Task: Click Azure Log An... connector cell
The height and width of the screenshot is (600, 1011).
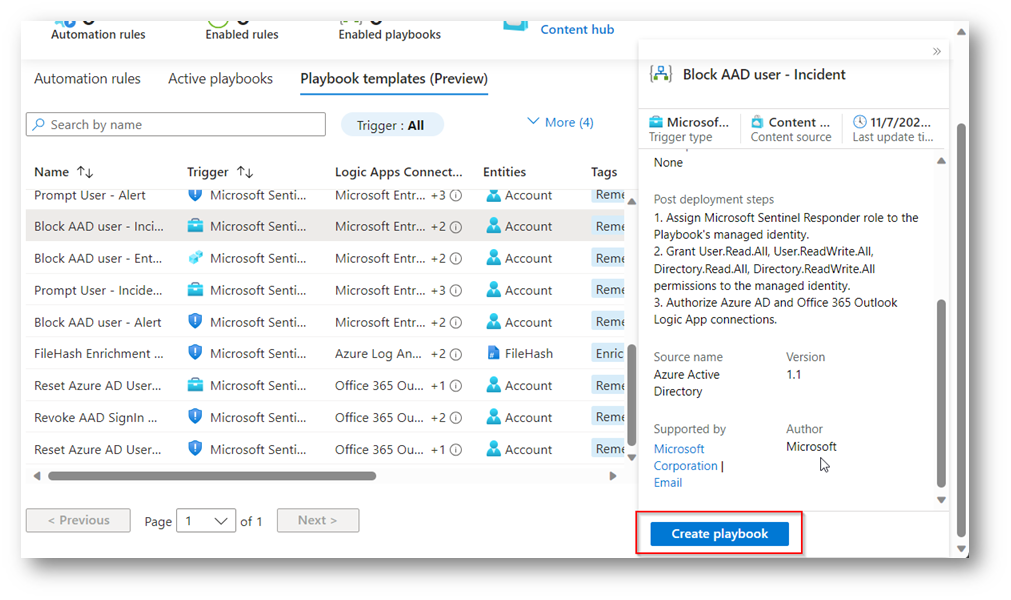Action: point(378,354)
